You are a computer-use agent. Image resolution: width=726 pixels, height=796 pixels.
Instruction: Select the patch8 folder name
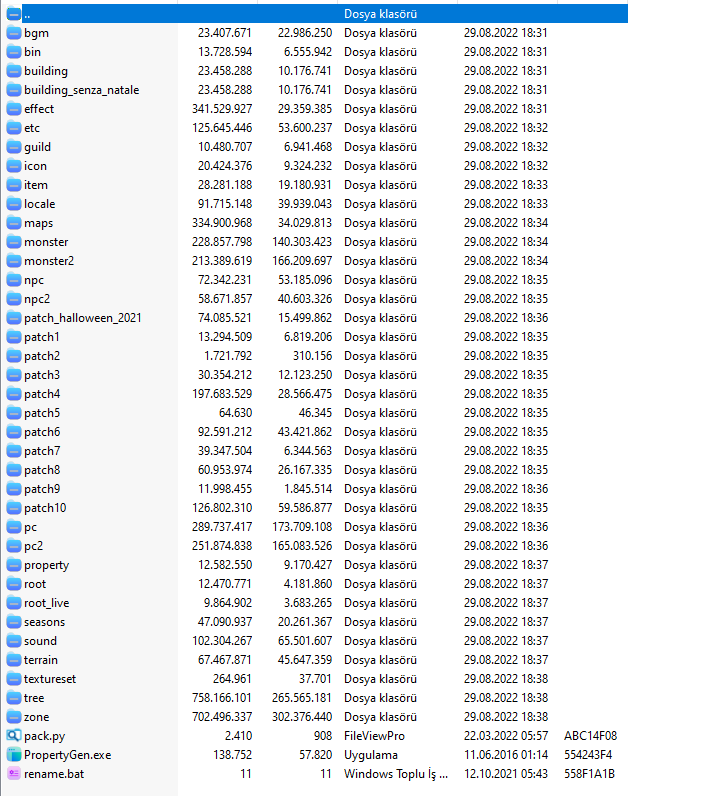click(42, 470)
